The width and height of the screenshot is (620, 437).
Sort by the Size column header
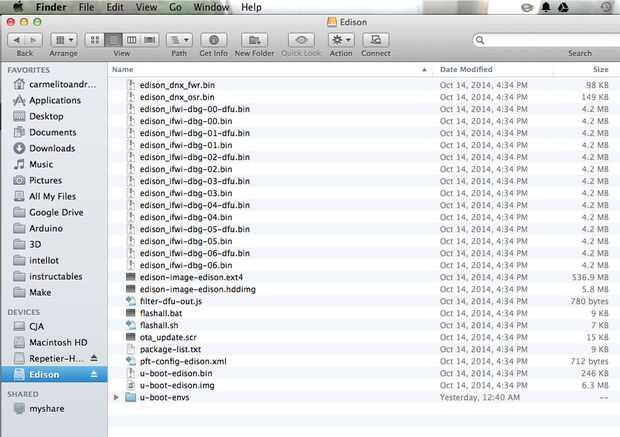coord(586,69)
